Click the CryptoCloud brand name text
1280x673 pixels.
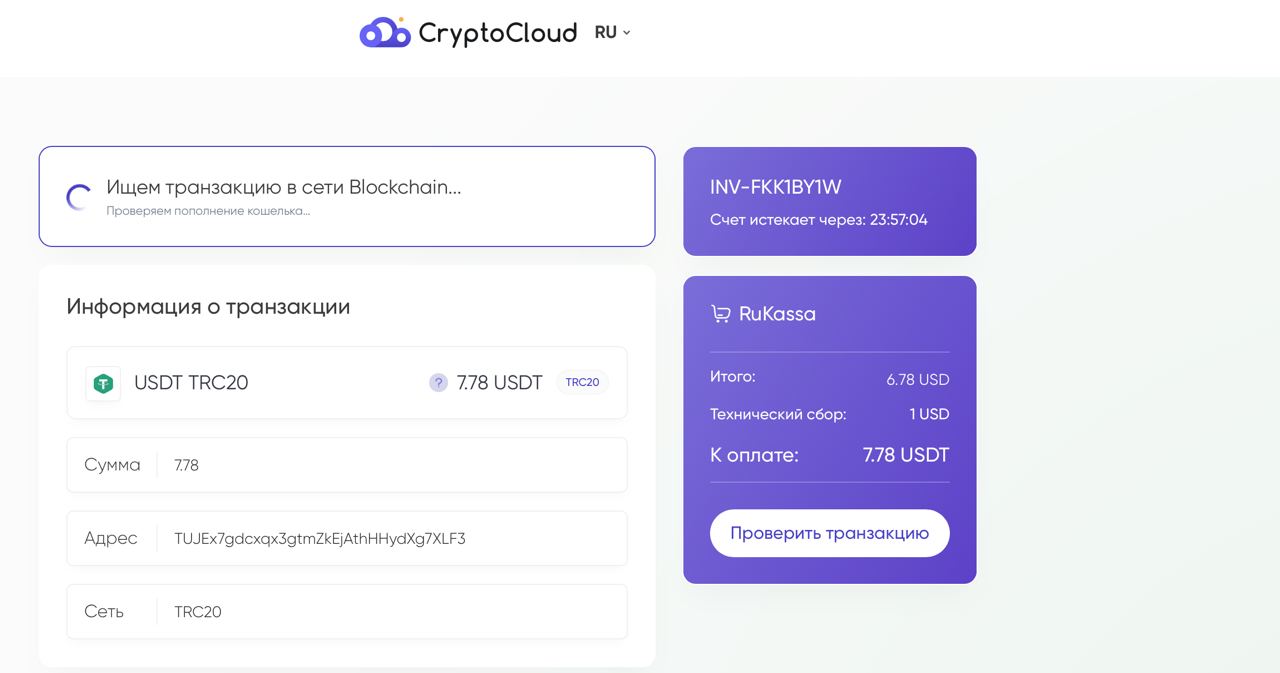pos(498,33)
